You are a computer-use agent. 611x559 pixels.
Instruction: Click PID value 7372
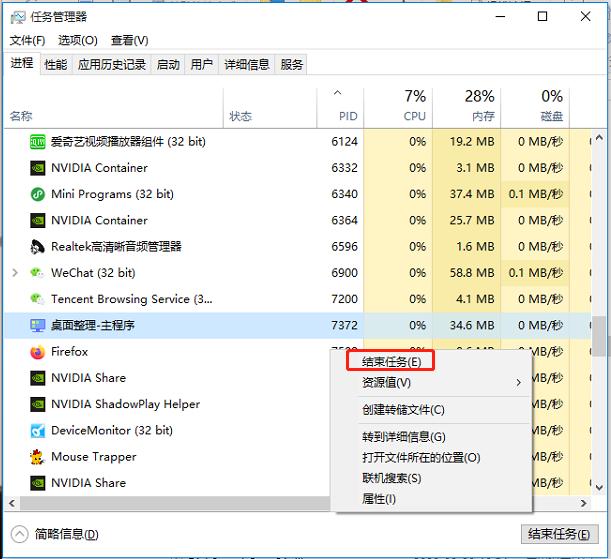(x=344, y=325)
